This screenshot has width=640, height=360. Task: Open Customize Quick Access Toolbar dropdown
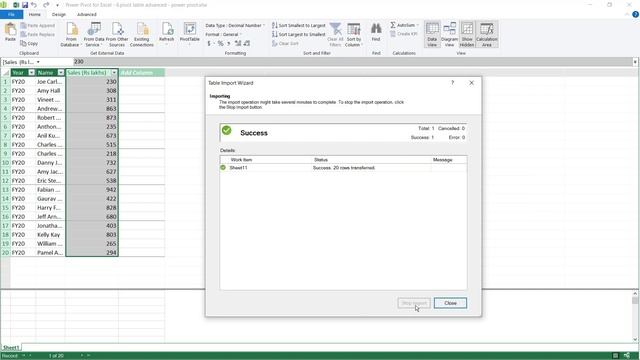tap(57, 5)
